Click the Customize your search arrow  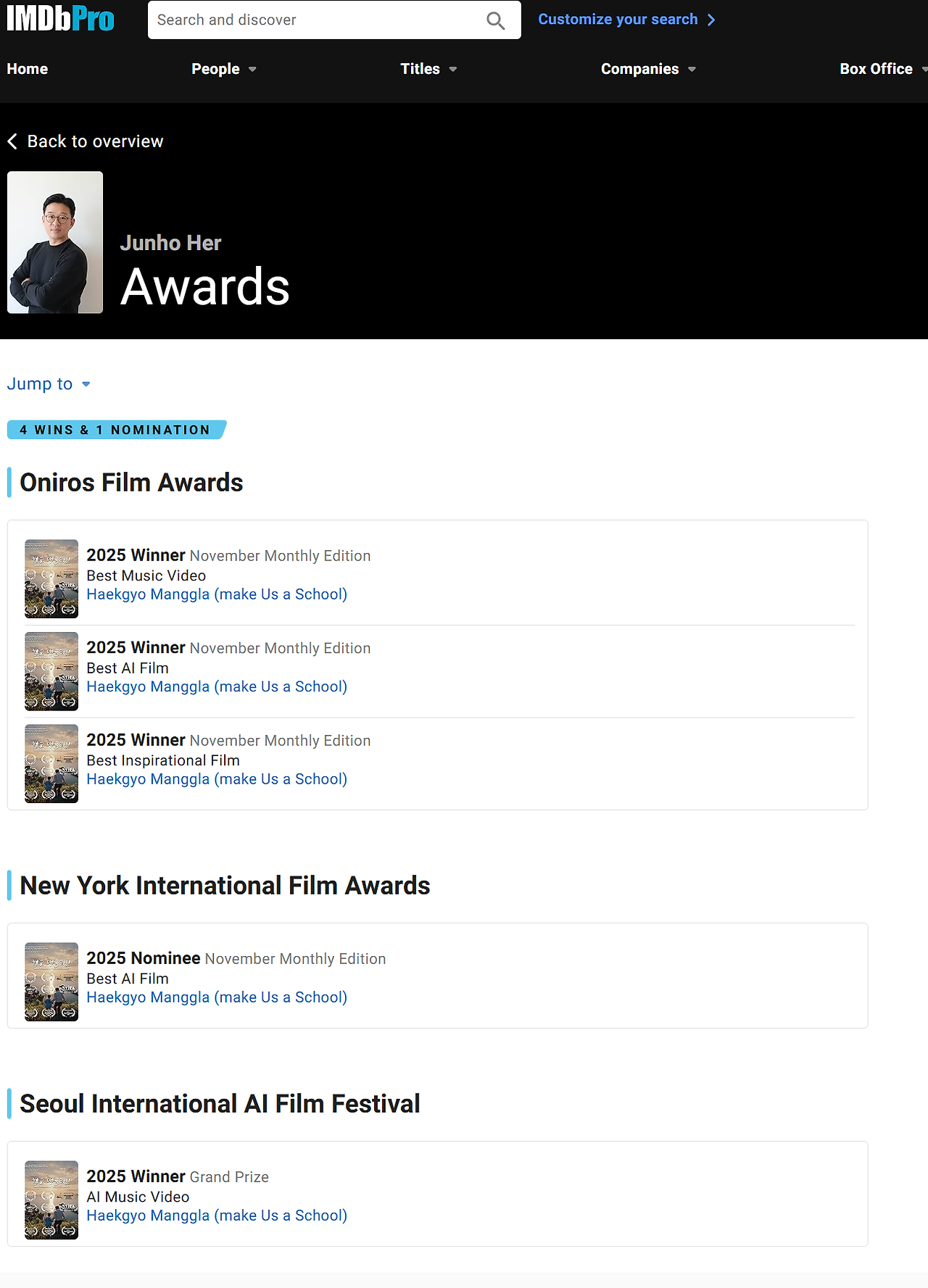pyautogui.click(x=711, y=20)
